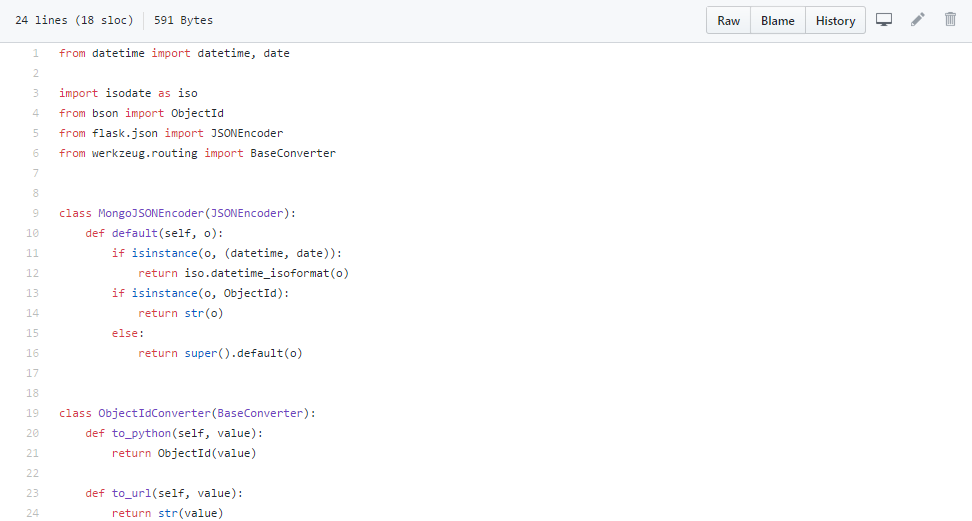Click line number 5 in gutter
This screenshot has width=972, height=521.
click(35, 133)
